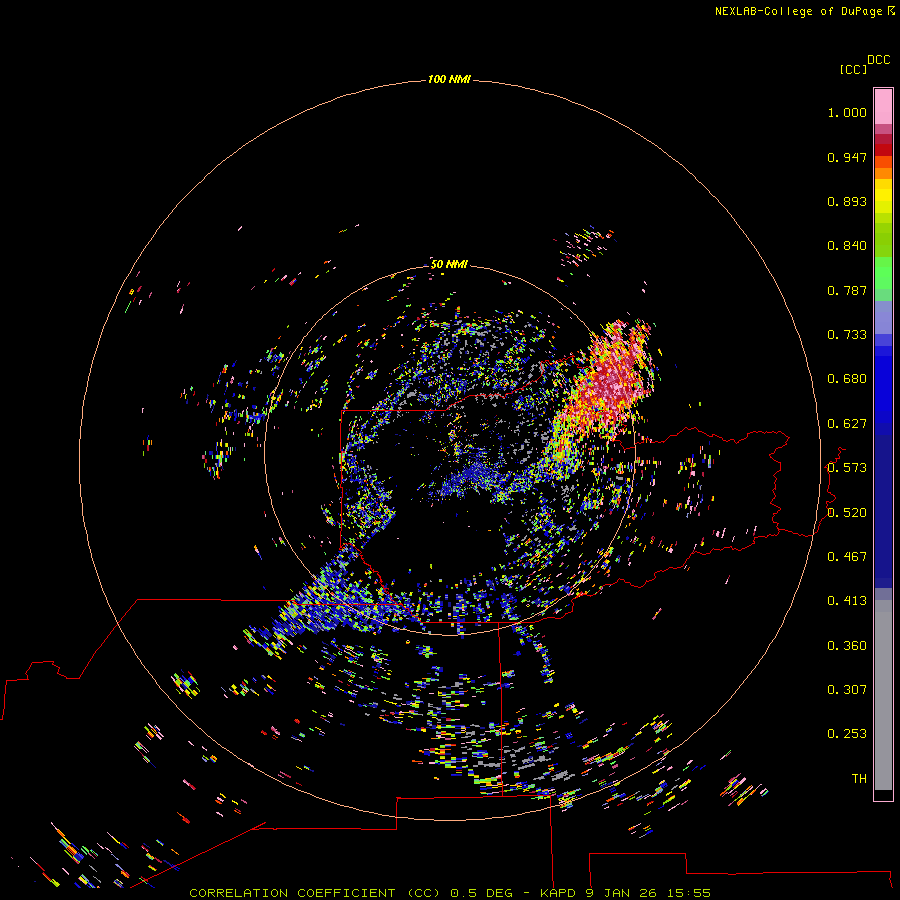
Task: Click the TH threshold label
Action: (859, 779)
